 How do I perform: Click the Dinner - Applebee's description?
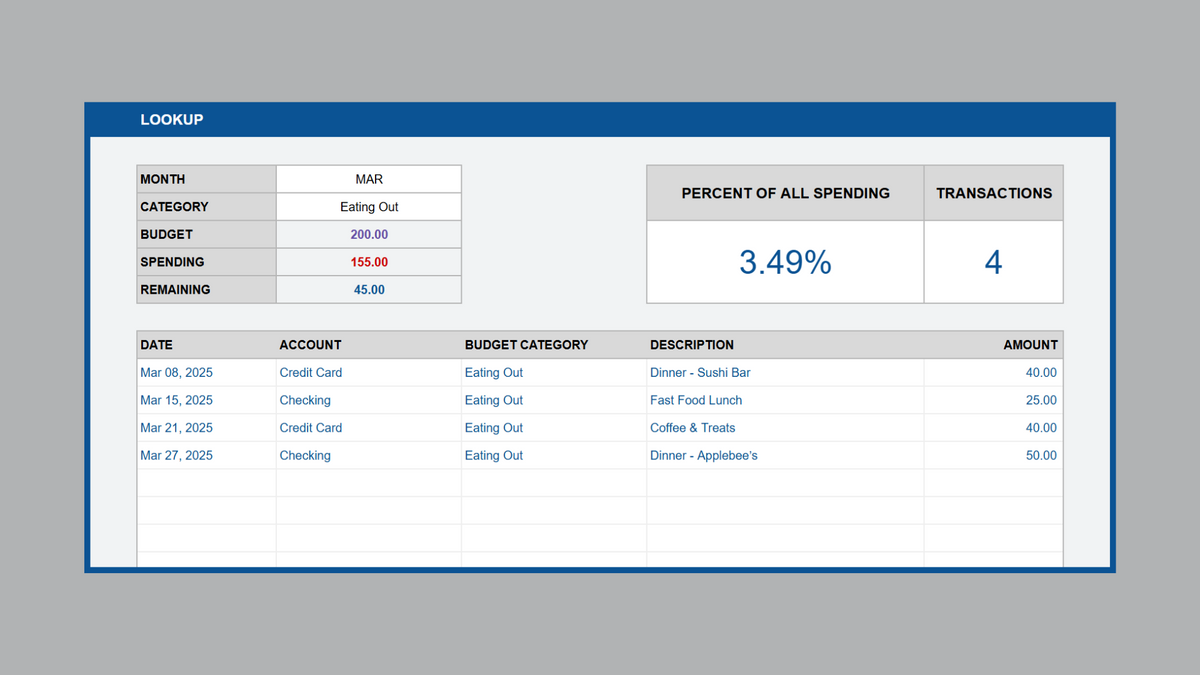(x=704, y=455)
